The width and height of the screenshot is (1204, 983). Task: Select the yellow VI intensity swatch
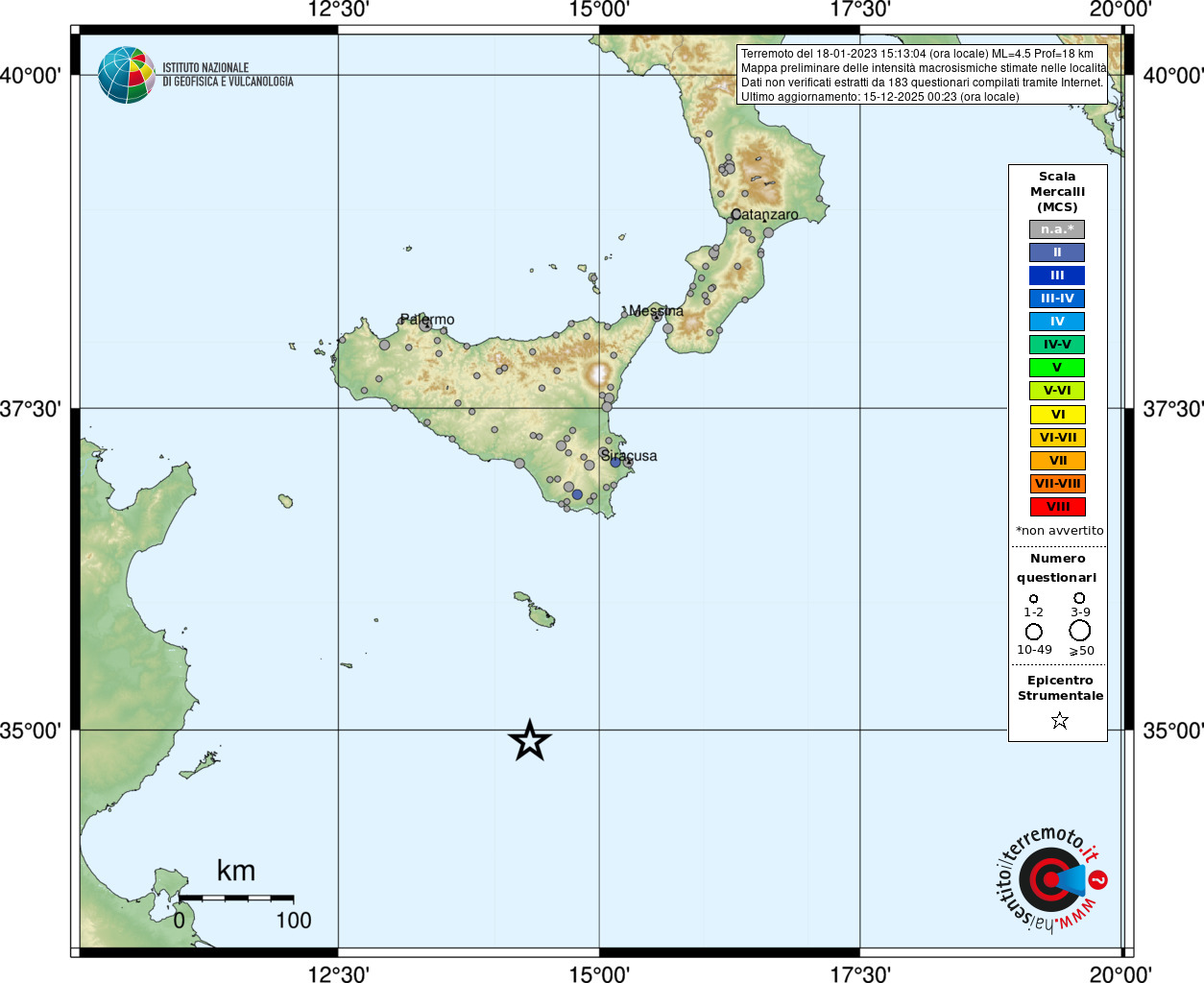[x=1057, y=415]
